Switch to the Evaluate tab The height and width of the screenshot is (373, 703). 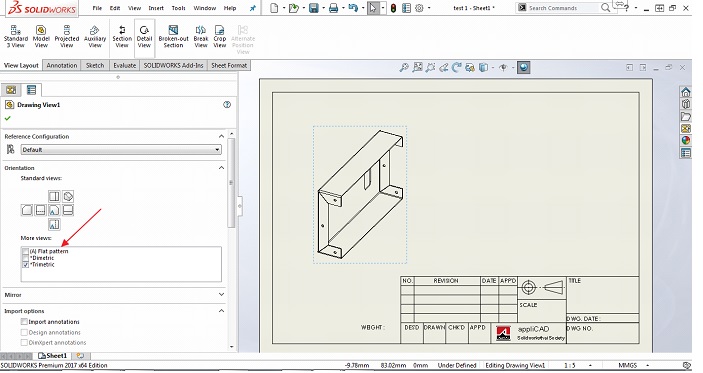coord(125,65)
